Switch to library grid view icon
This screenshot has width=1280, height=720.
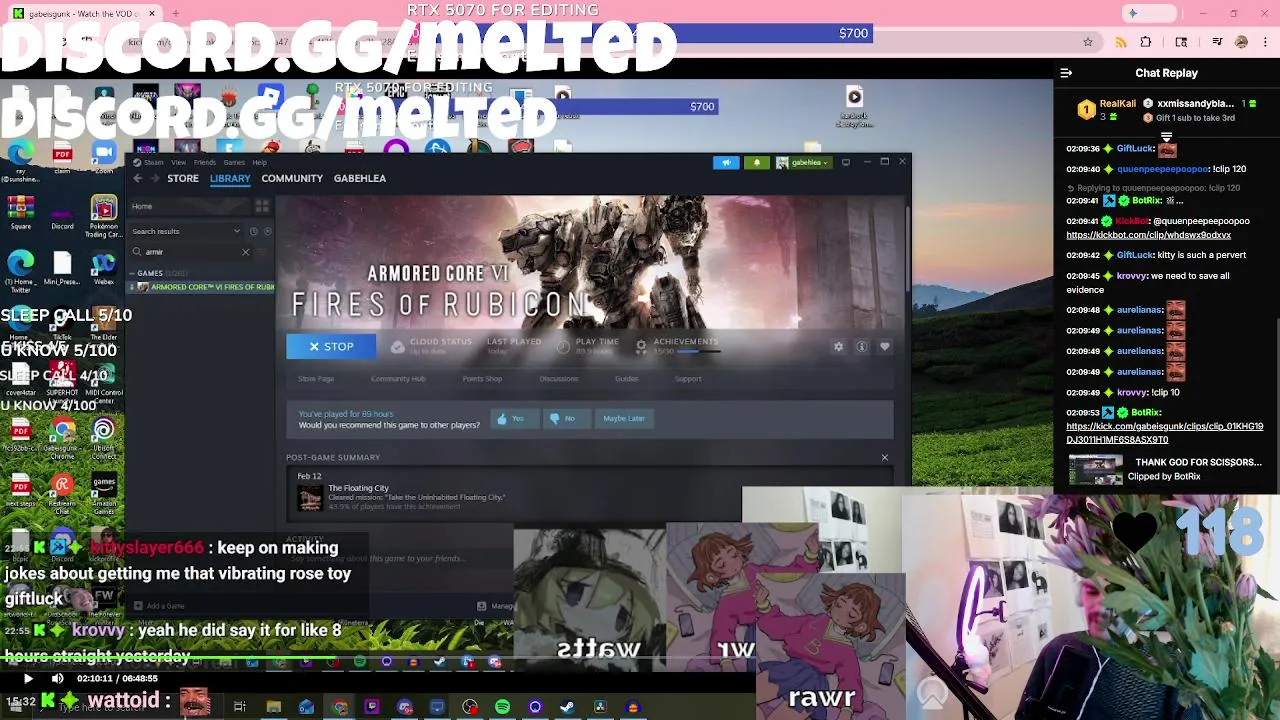coord(262,206)
